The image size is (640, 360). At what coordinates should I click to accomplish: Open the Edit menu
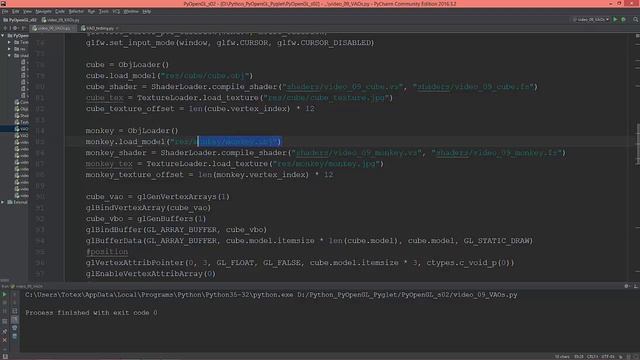click(16, 11)
